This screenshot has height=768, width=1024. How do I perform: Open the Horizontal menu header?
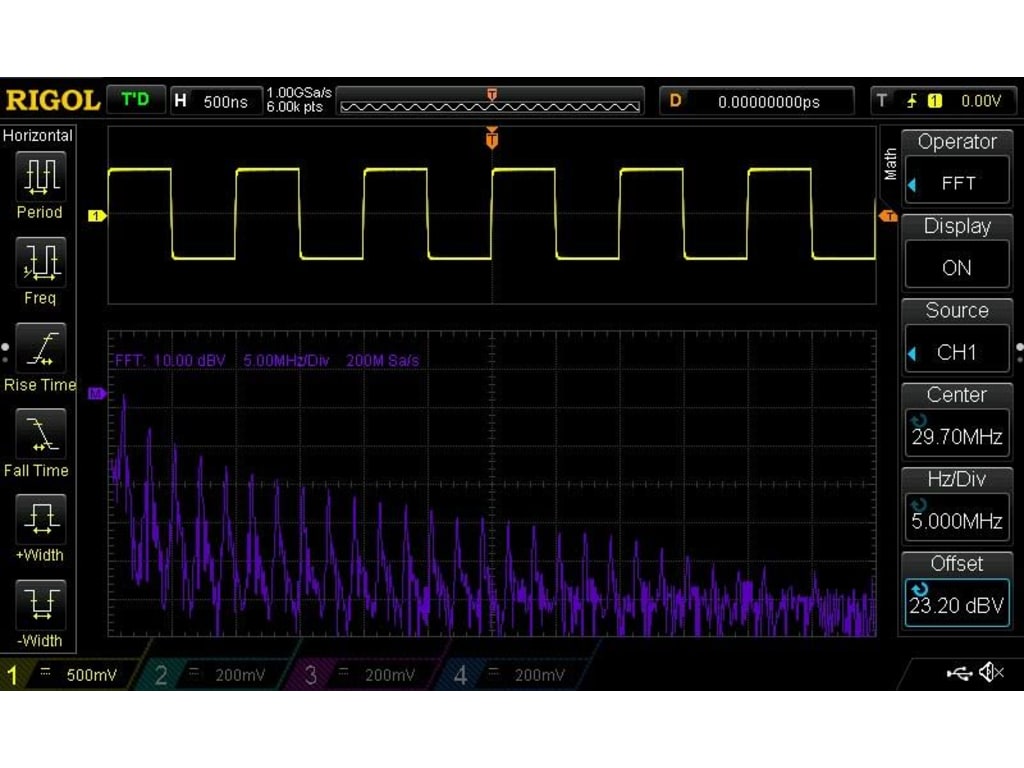pos(38,135)
